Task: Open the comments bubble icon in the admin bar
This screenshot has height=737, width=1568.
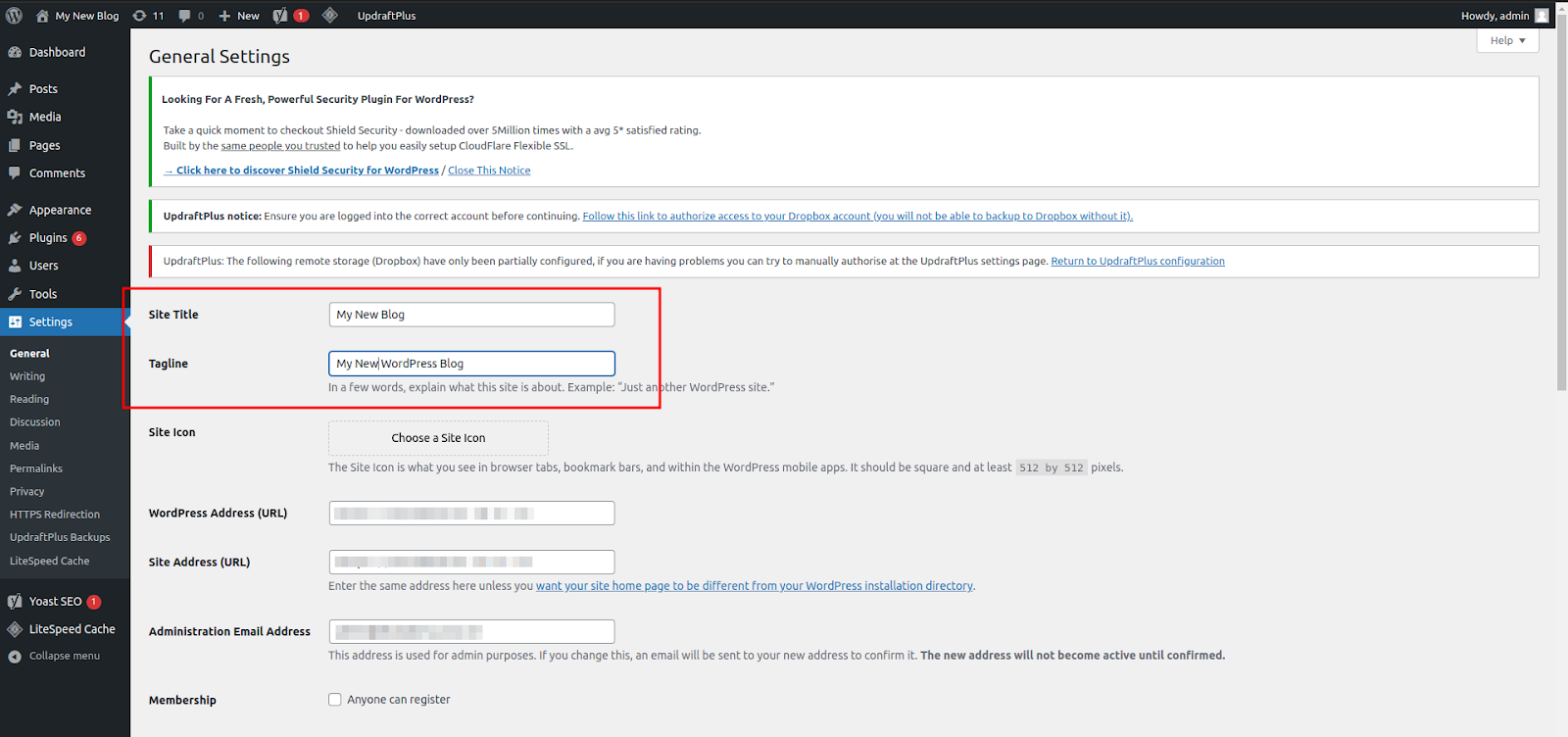Action: click(184, 16)
